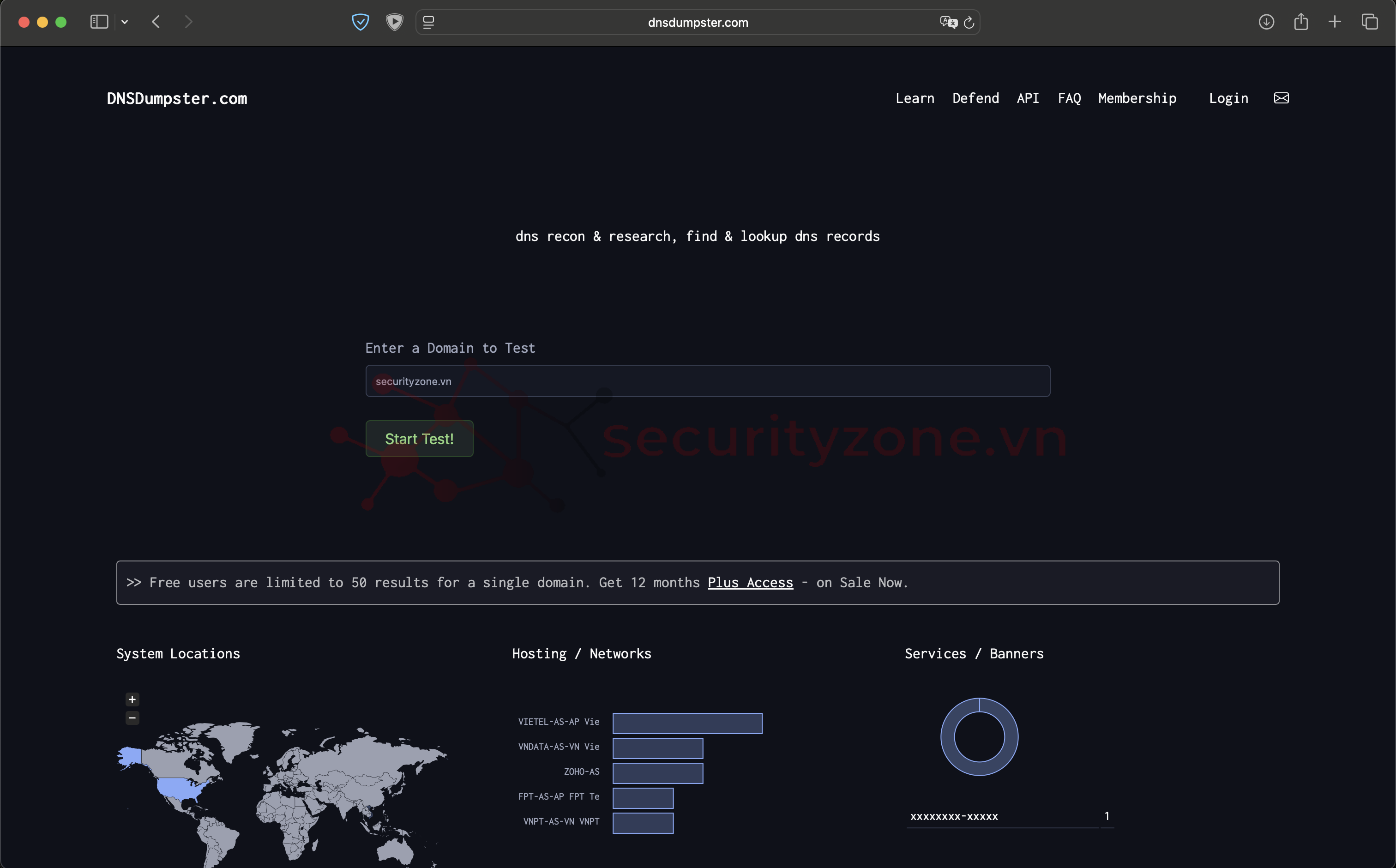Open the Plus Access link
The width and height of the screenshot is (1396, 868).
pos(750,583)
